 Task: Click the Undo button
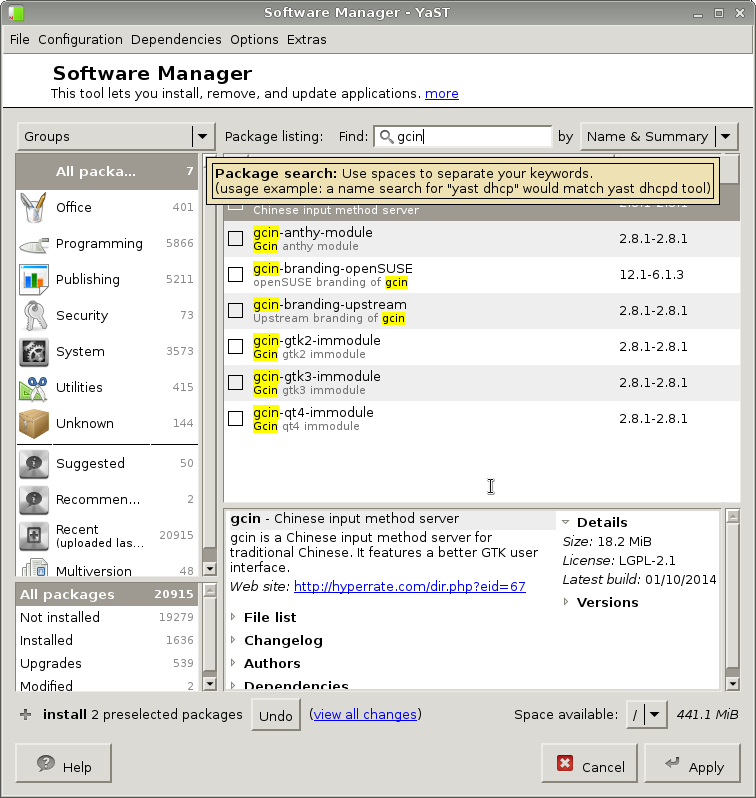click(x=275, y=716)
